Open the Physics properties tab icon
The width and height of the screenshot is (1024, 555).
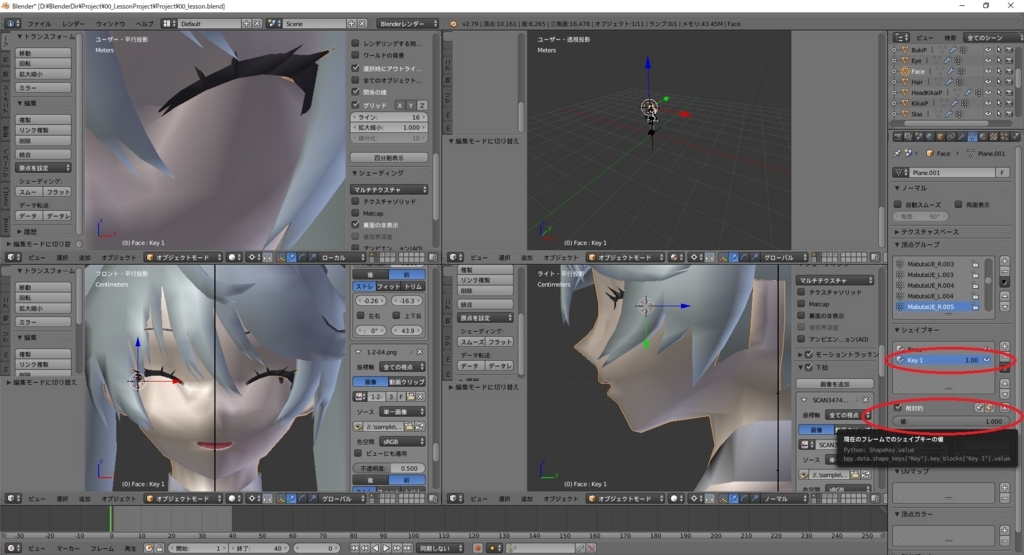pos(1015,136)
